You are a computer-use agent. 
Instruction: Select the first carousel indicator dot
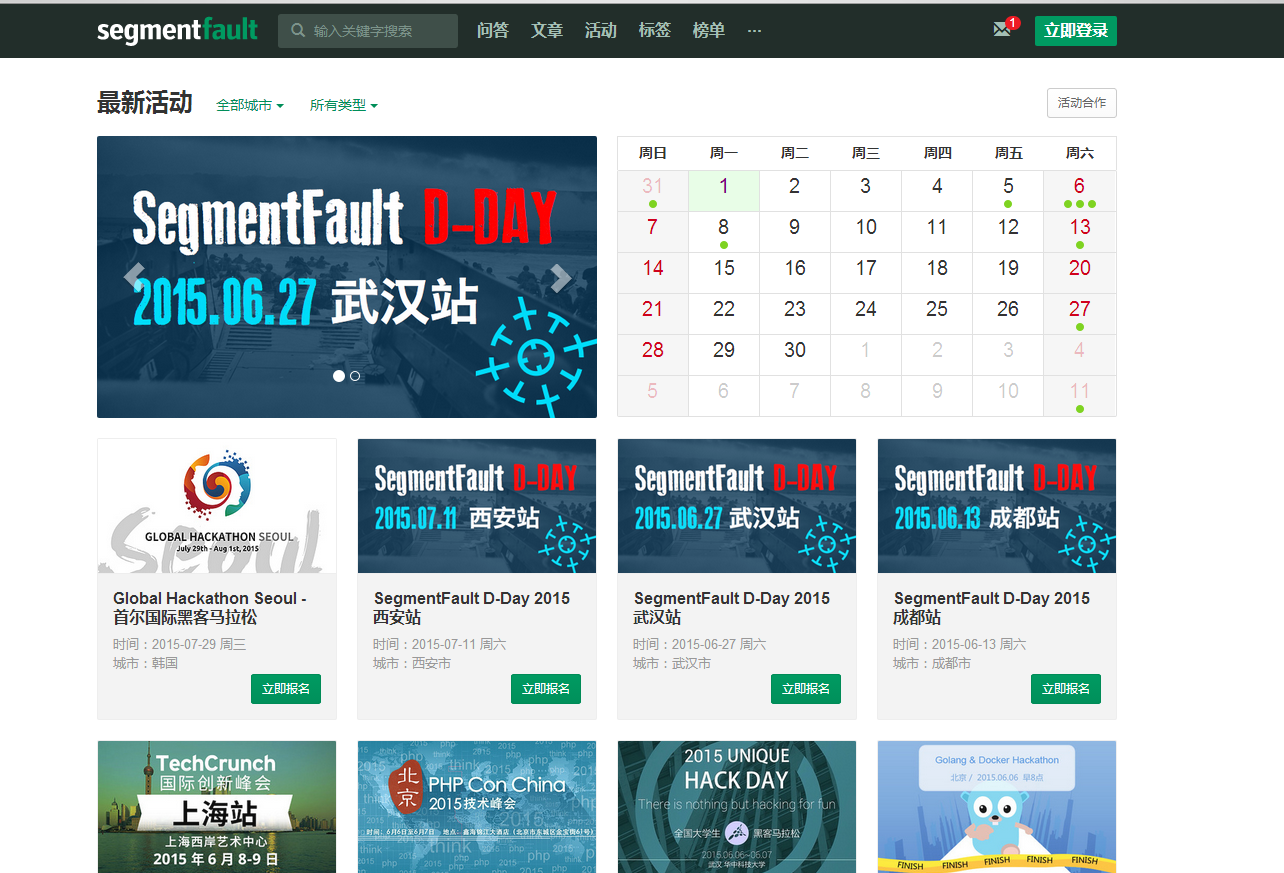click(339, 376)
